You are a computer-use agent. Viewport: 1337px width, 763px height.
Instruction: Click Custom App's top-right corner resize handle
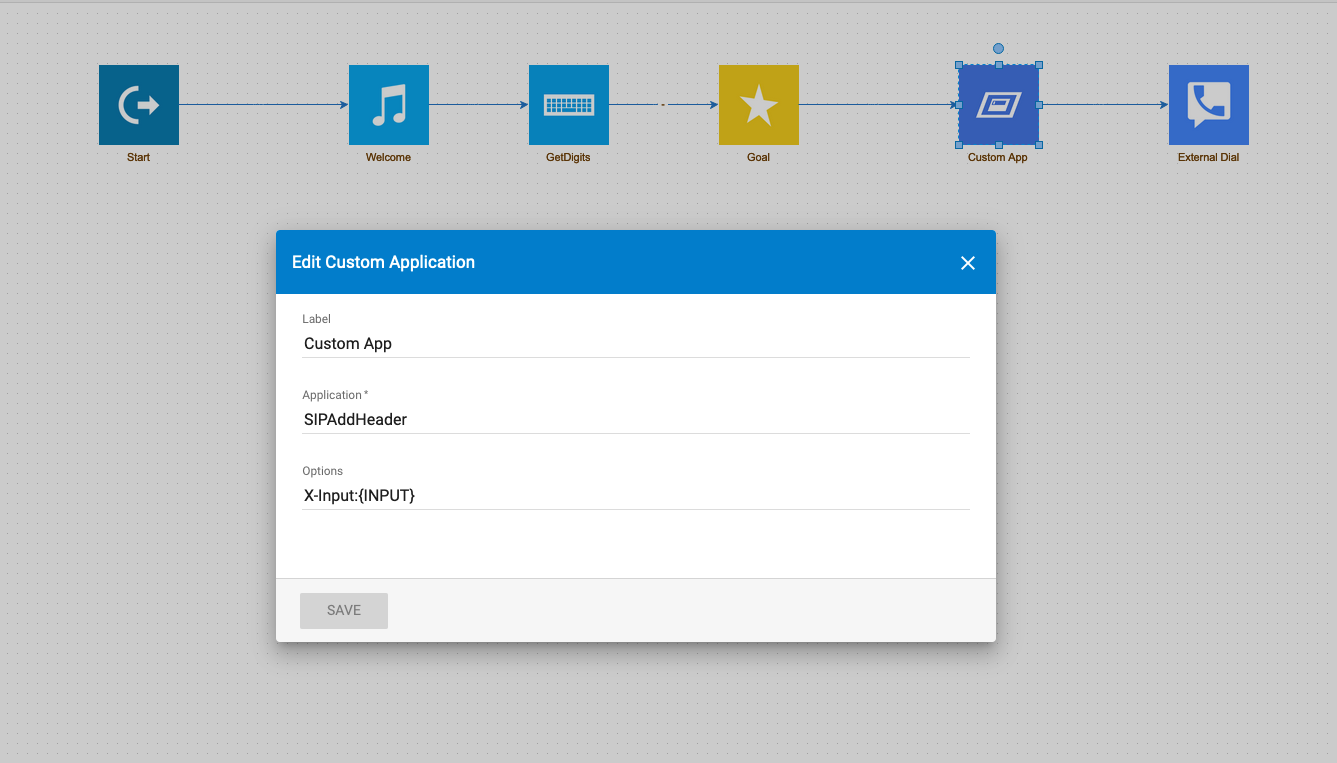[1039, 65]
